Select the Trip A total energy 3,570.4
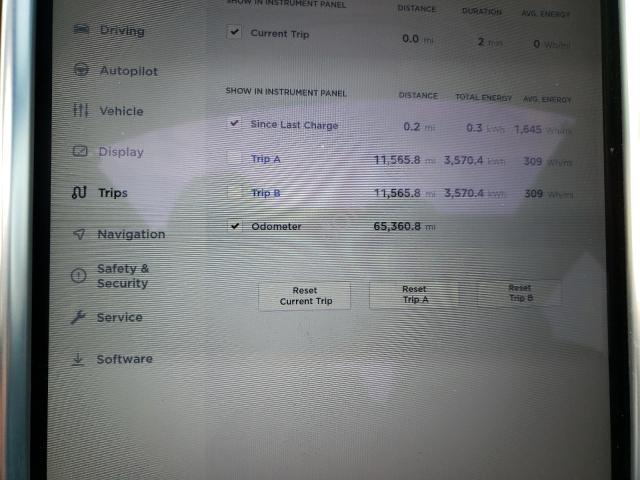The image size is (640, 480). [463, 160]
